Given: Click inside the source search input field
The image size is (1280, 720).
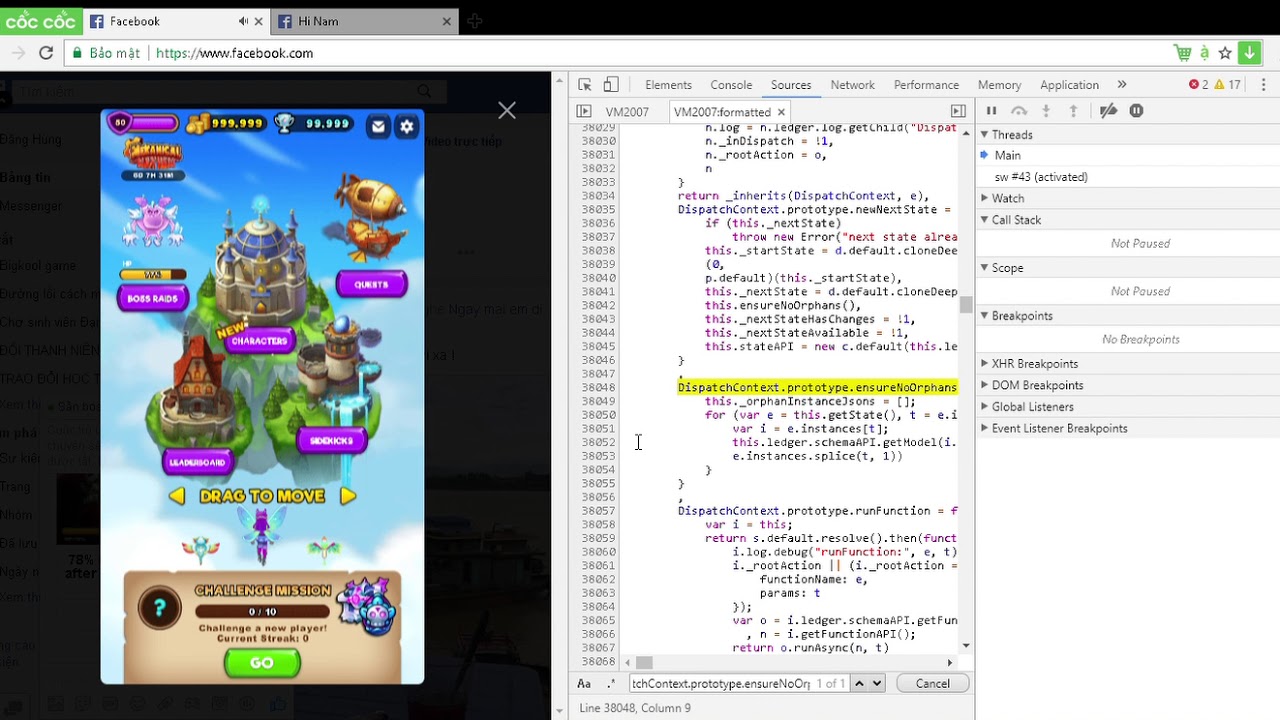Looking at the screenshot, I should point(720,684).
